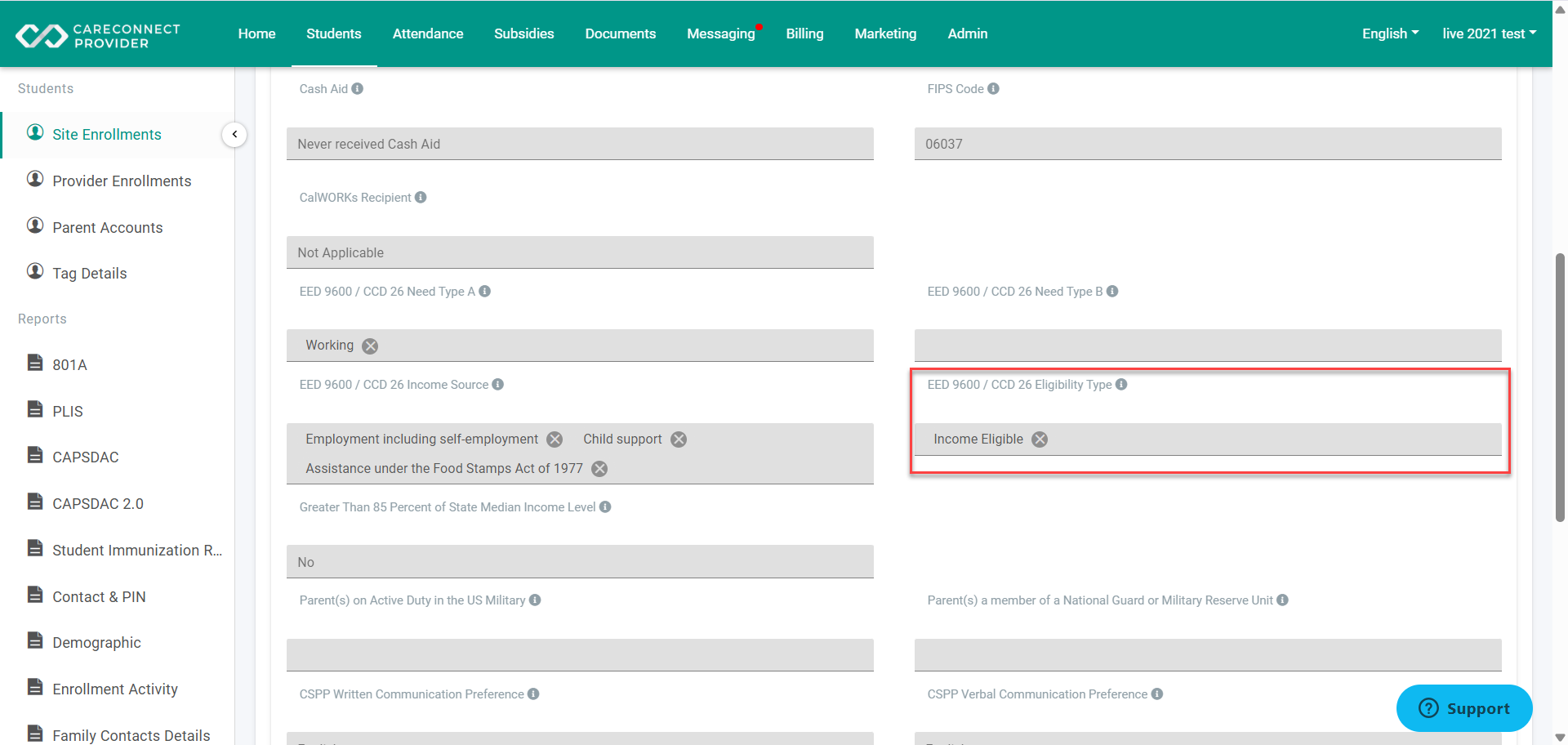Open the Student Immunization report
The image size is (1568, 745).
[137, 551]
